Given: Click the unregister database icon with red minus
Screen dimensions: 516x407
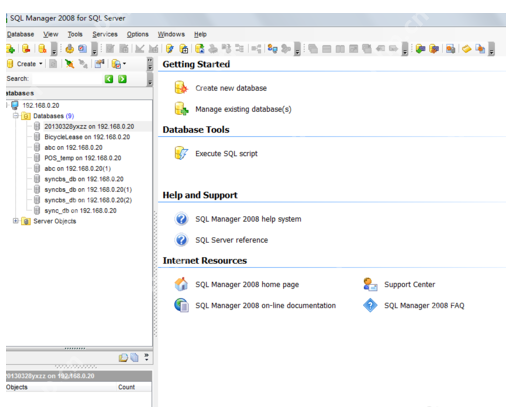Looking at the screenshot, I should coord(26,49).
